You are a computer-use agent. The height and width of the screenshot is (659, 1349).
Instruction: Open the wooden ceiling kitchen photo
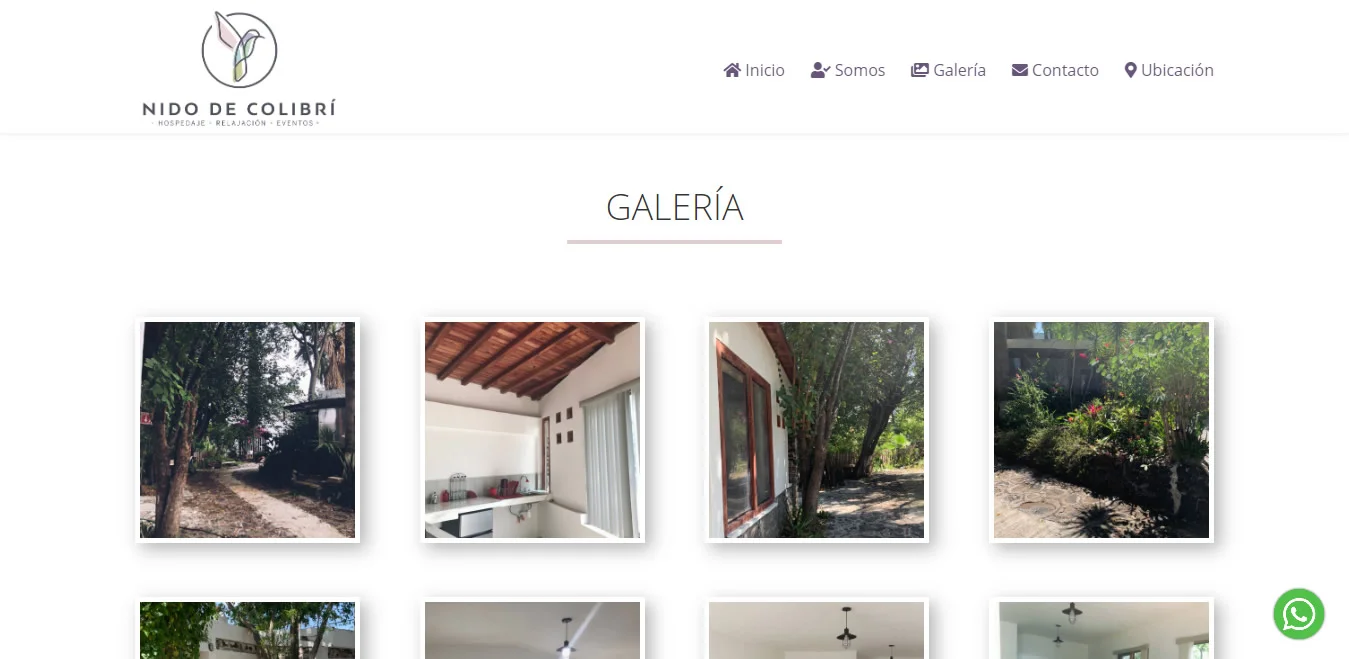532,430
